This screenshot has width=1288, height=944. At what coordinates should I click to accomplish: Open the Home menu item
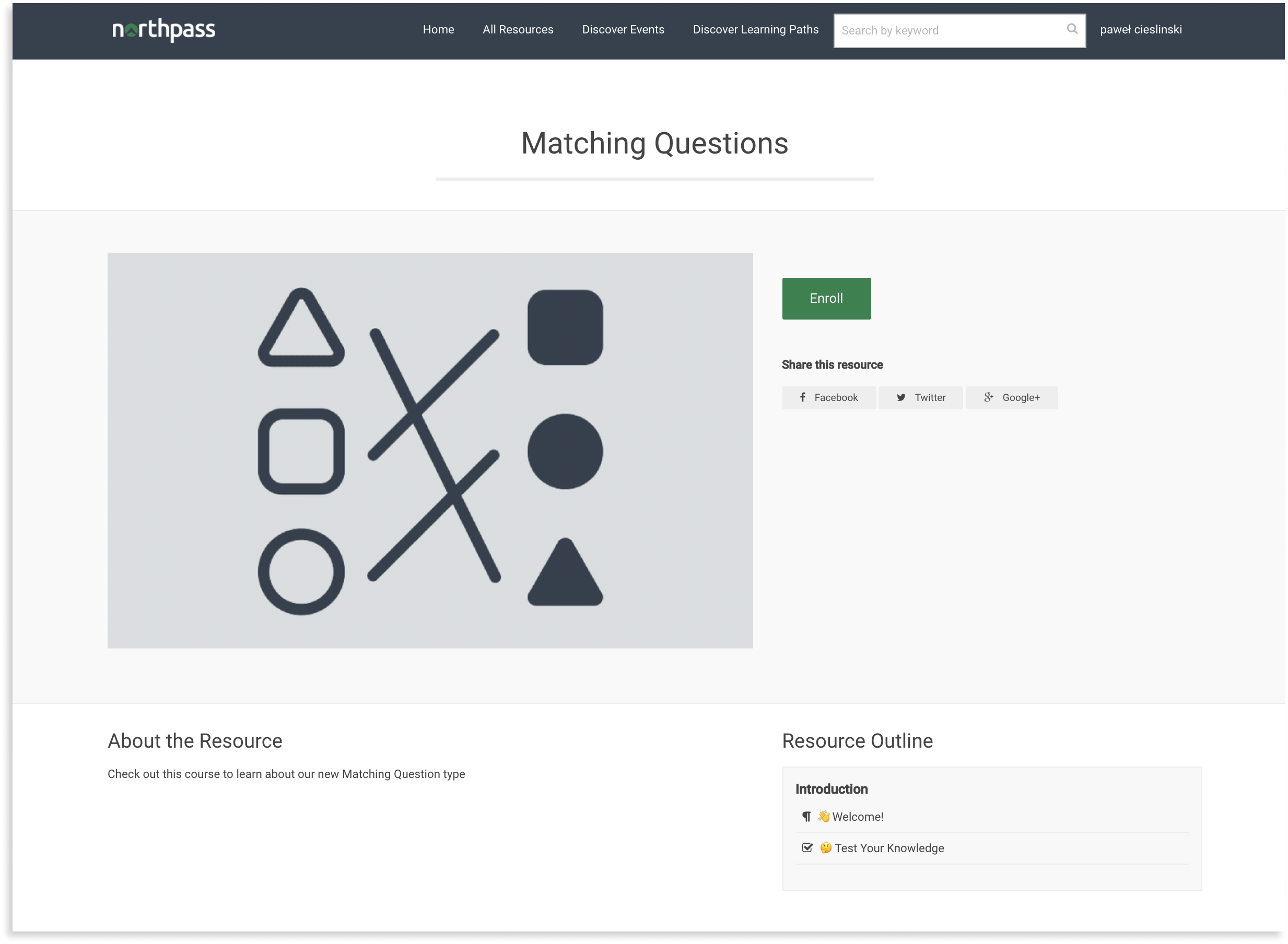(439, 30)
